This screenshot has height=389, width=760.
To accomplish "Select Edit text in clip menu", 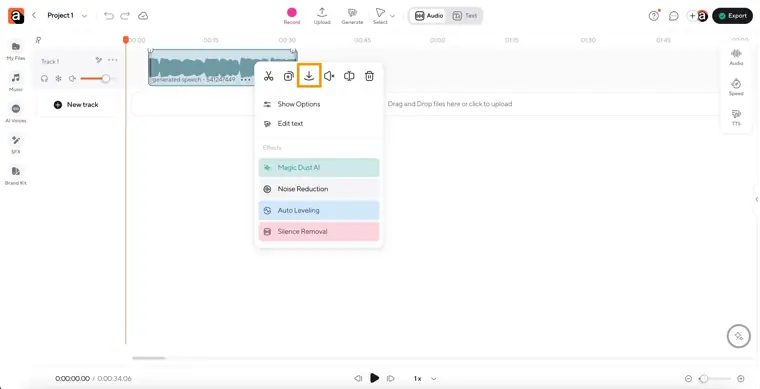I will 319,124.
